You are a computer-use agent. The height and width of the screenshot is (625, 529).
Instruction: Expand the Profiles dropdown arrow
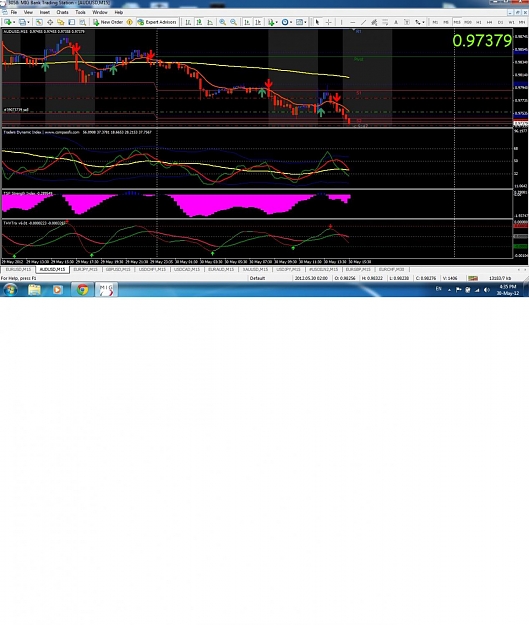coord(28,22)
